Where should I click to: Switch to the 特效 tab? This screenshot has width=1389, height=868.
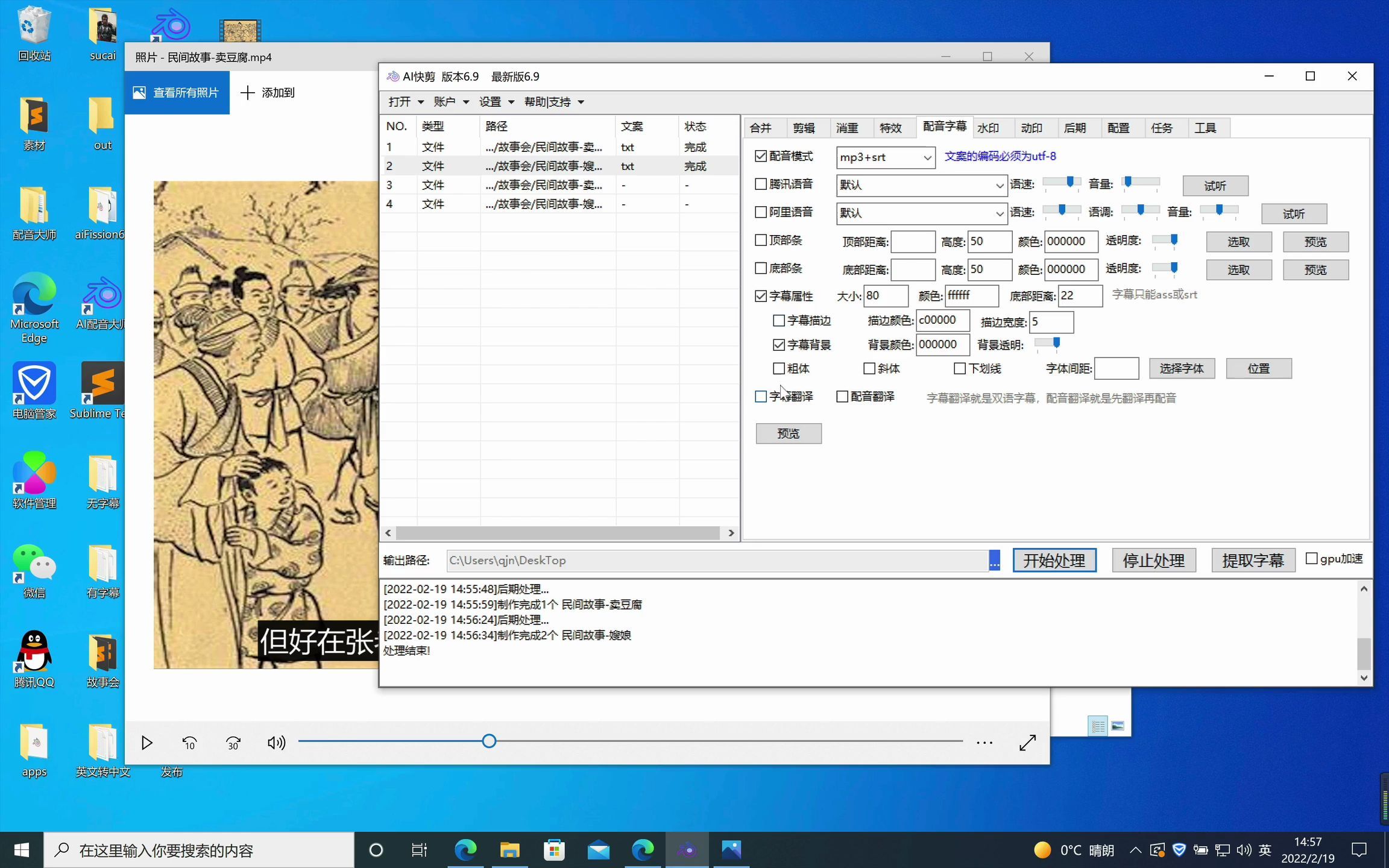click(x=890, y=128)
